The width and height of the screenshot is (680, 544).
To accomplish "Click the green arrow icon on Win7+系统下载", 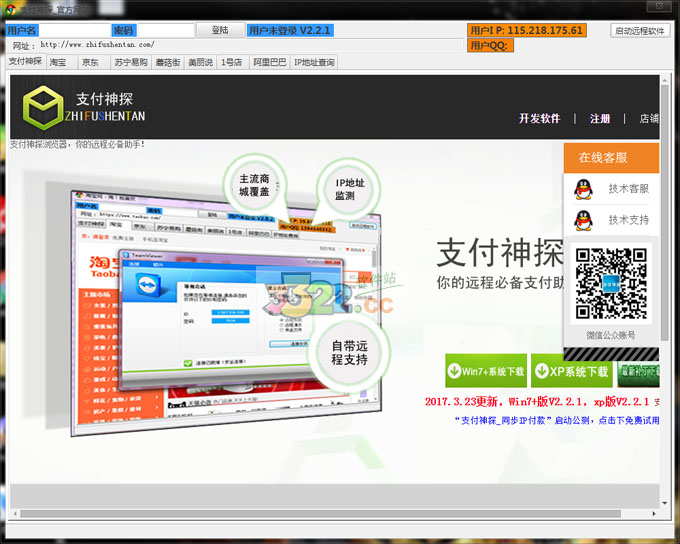I will 455,371.
